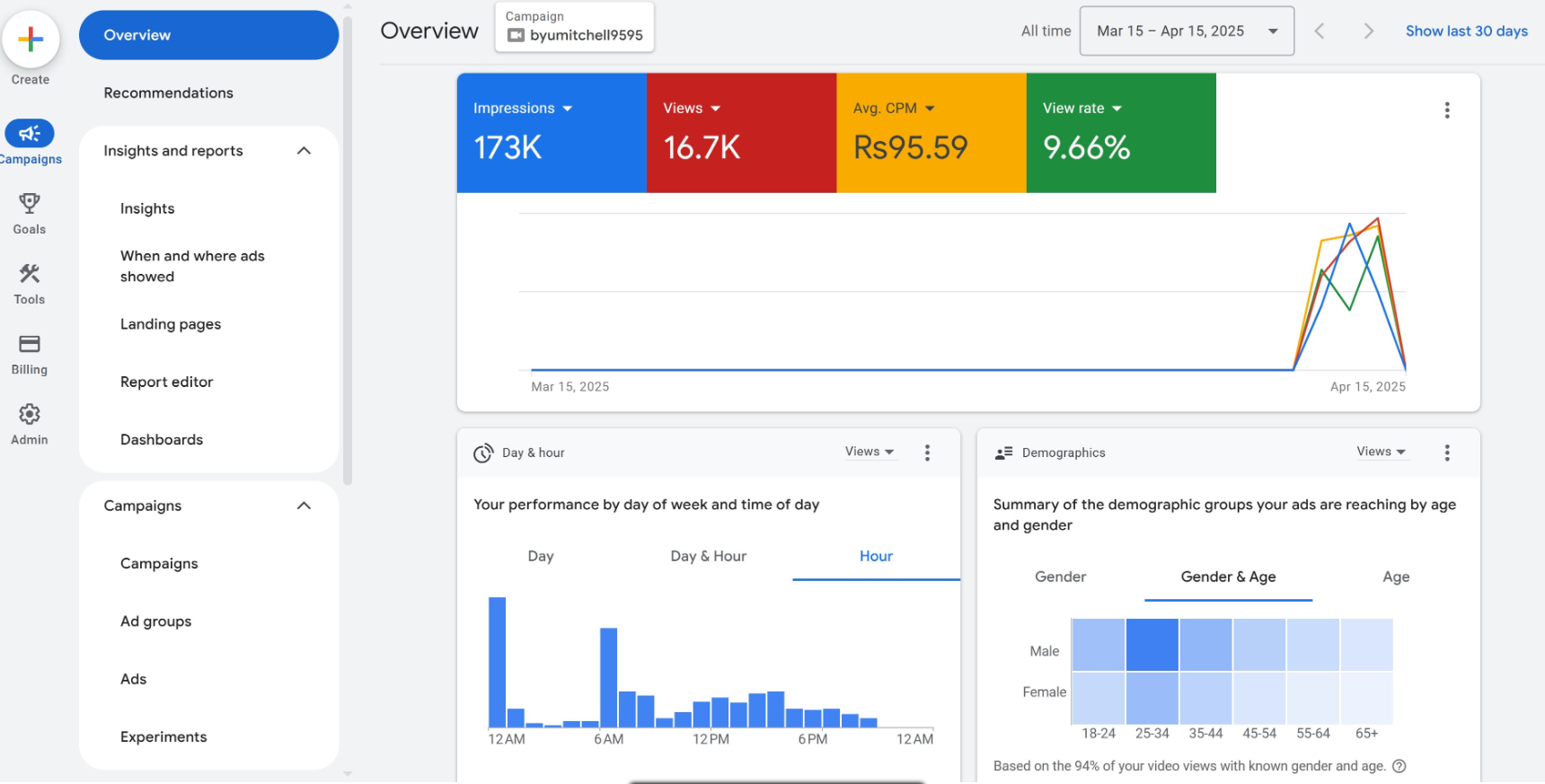The height and width of the screenshot is (784, 1545).
Task: Open the Tools wrench icon
Action: pos(30,274)
